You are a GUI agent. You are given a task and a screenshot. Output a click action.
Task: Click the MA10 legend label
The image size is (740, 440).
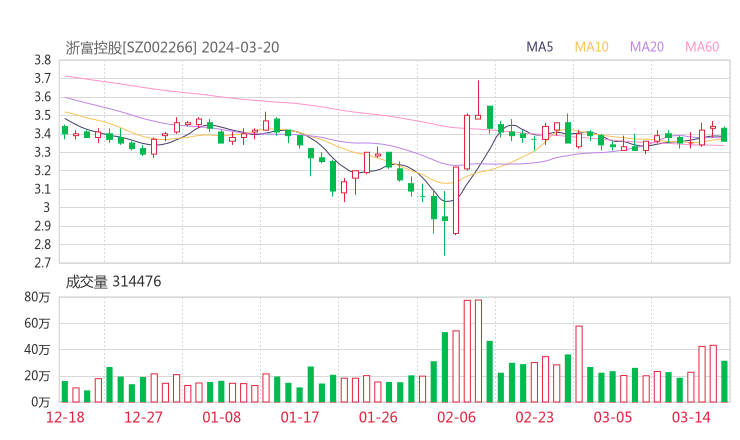pos(591,47)
